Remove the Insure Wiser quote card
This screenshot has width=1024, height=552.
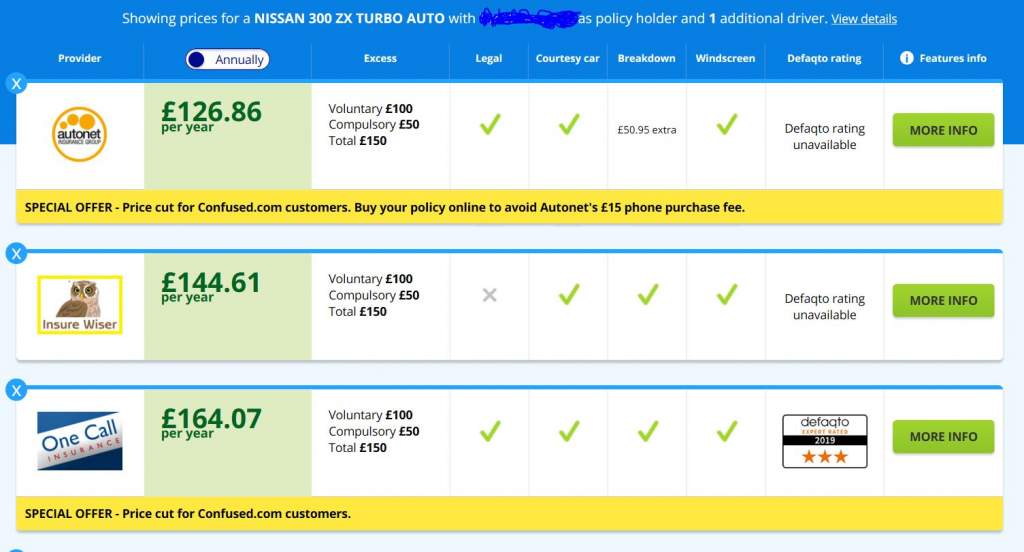16,254
